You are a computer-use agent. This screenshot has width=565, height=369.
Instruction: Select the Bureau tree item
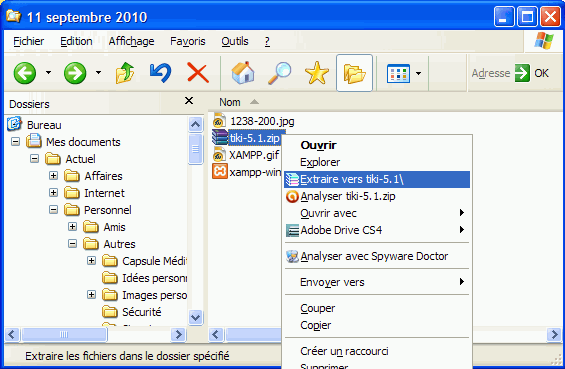click(44, 125)
